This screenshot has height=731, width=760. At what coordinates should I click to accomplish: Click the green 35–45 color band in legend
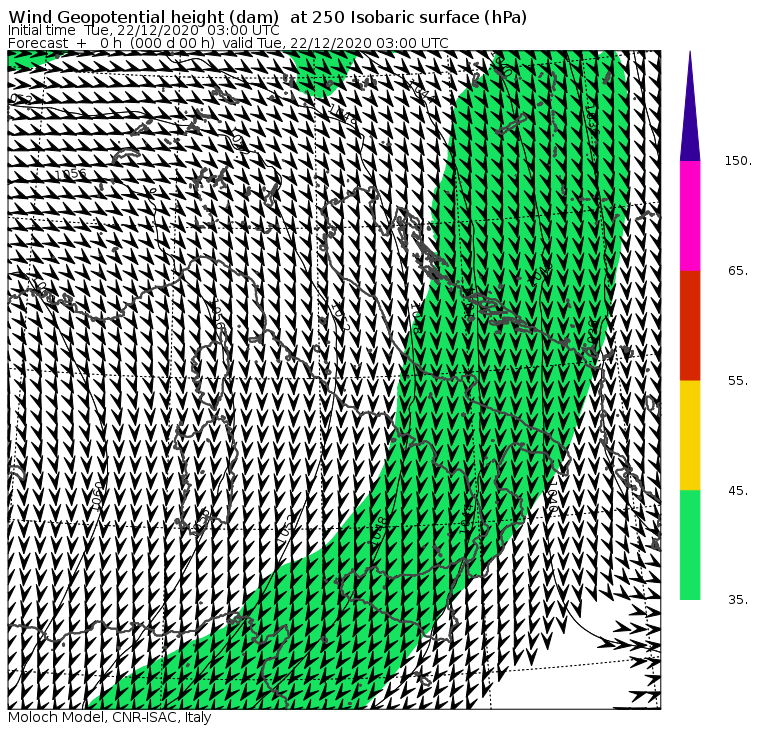point(690,545)
